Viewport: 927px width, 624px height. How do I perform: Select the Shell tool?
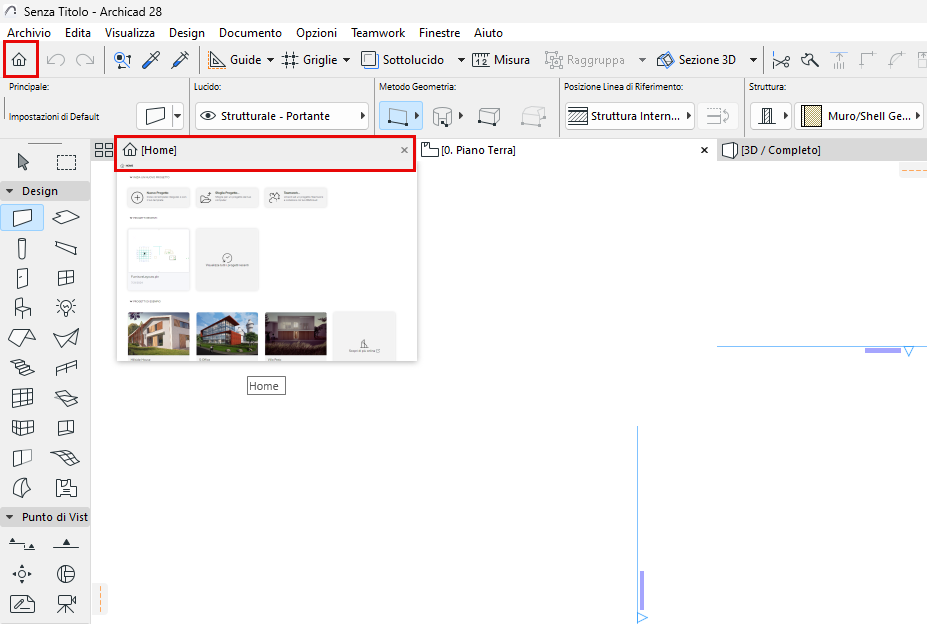pyautogui.click(x=66, y=338)
